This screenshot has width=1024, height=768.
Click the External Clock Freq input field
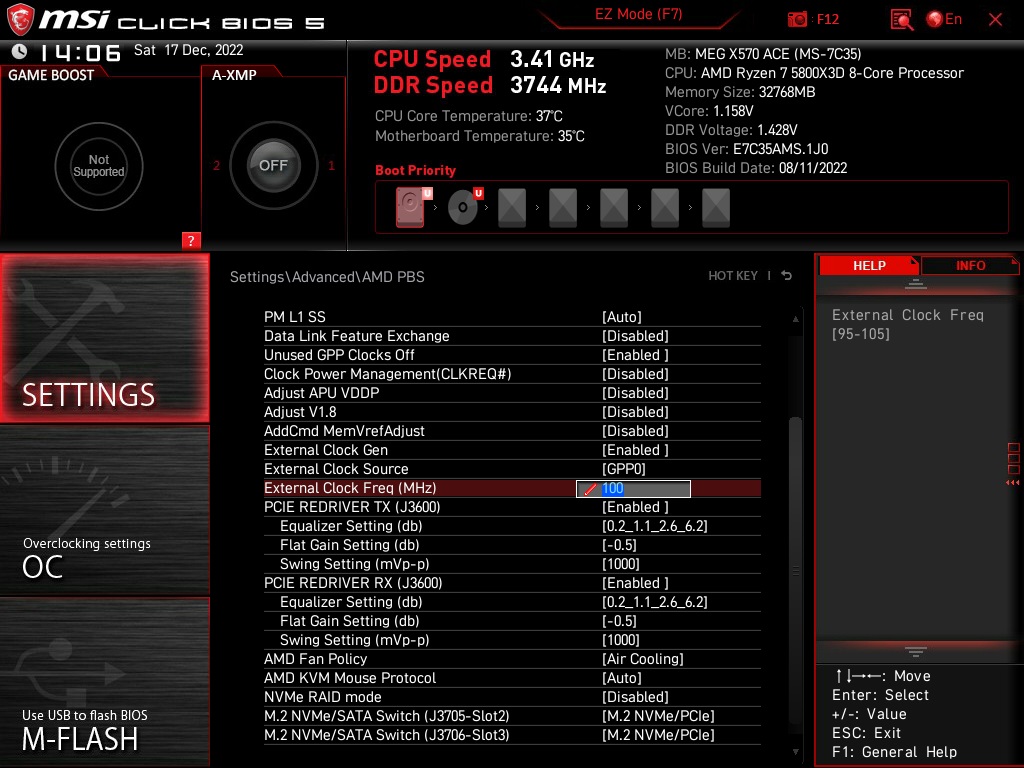633,488
